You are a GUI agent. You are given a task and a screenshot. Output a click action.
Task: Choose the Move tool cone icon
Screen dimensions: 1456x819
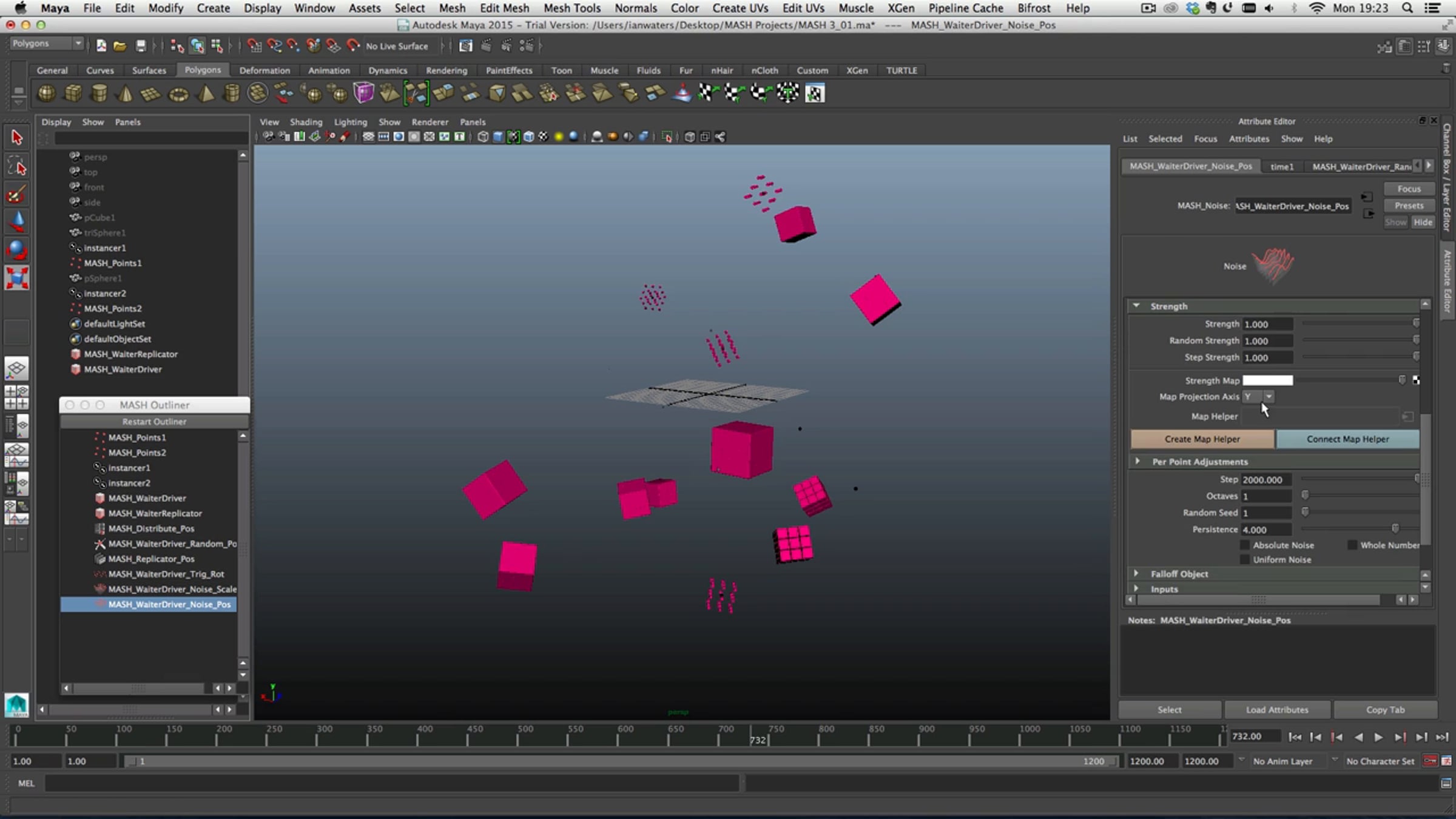tap(17, 221)
